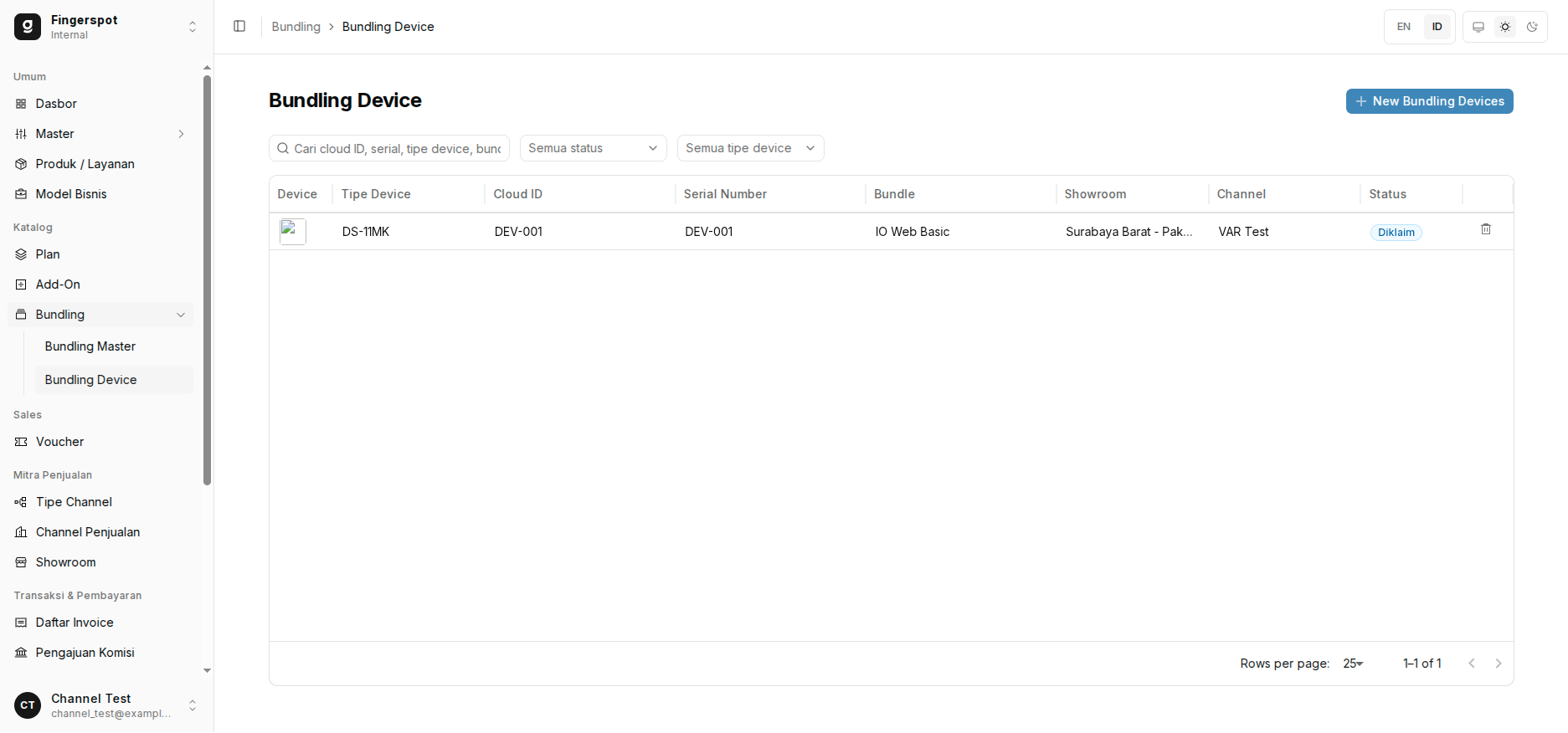Select Bundling Device submenu item
Image resolution: width=1568 pixels, height=733 pixels.
[114, 380]
